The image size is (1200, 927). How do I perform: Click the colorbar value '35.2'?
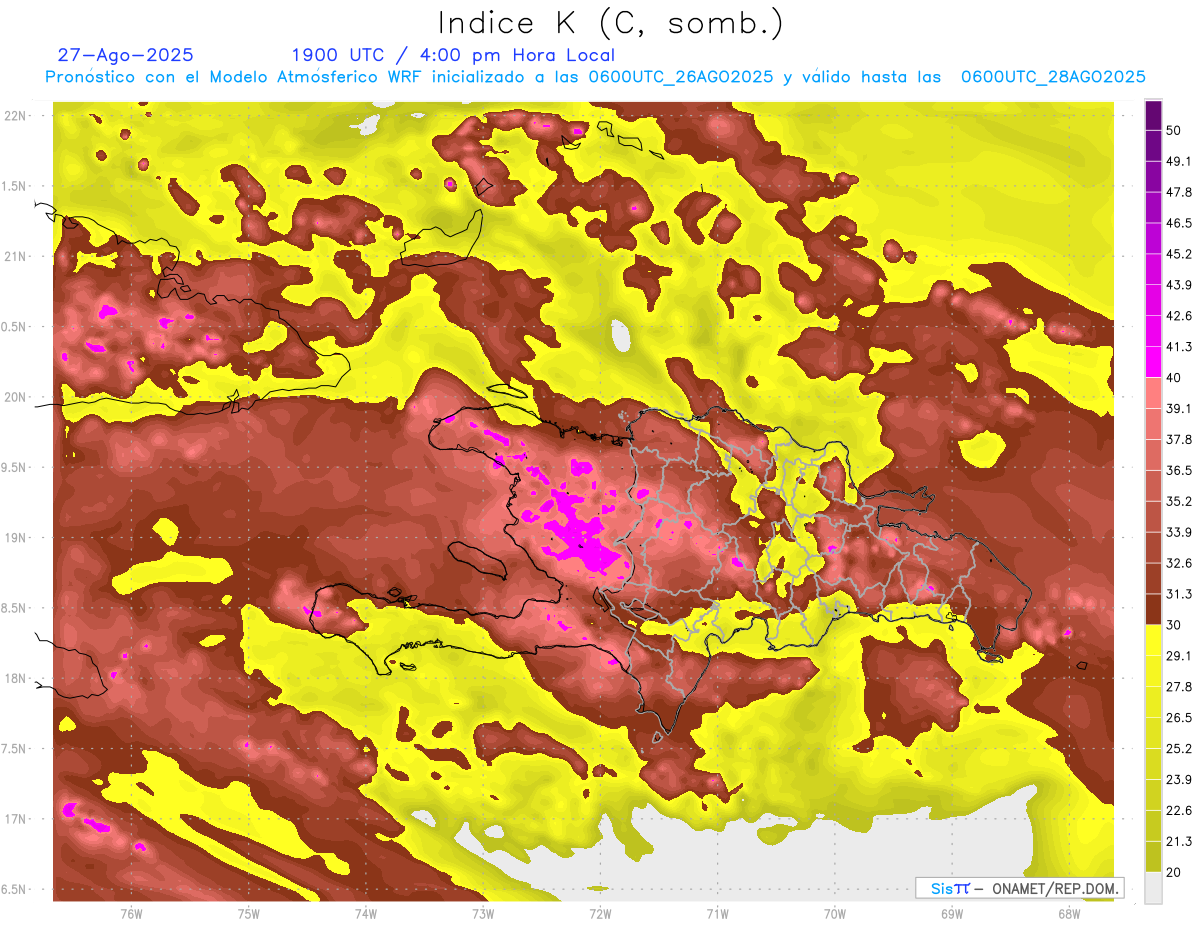point(1178,501)
